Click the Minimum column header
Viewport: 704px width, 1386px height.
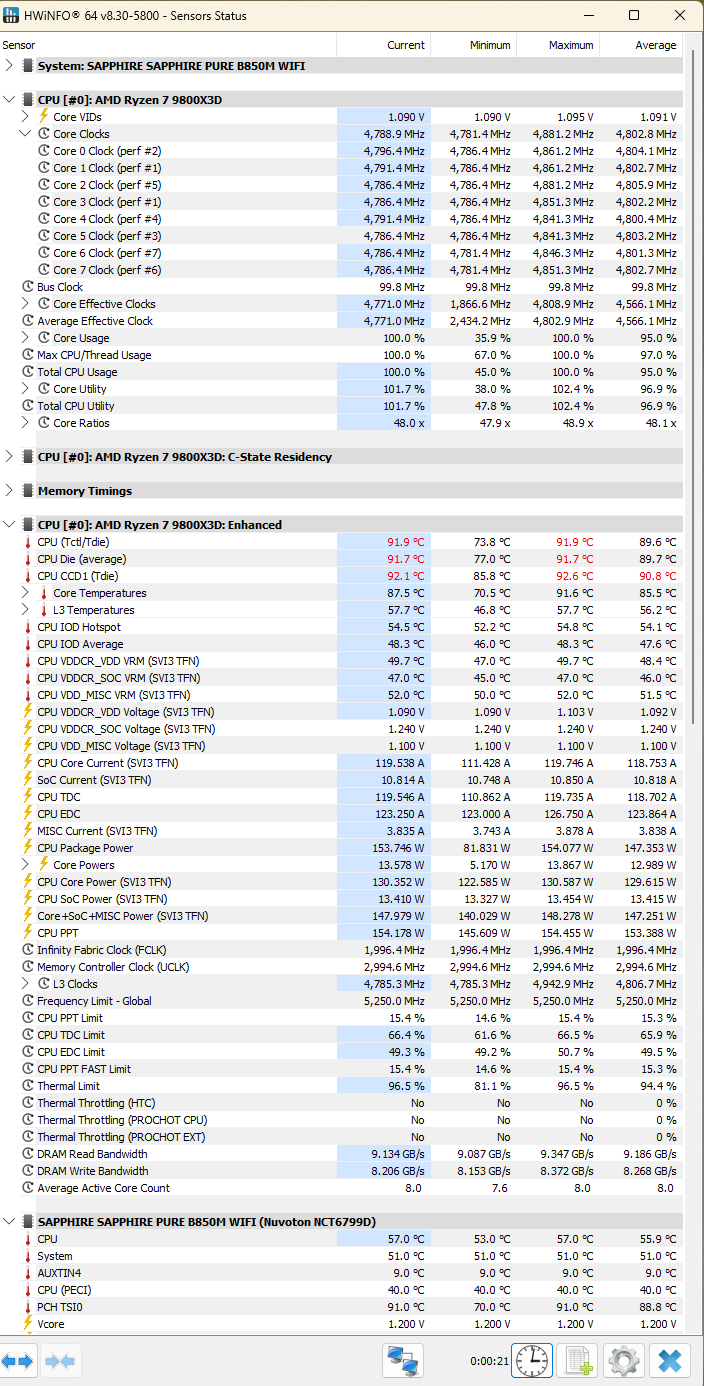474,45
